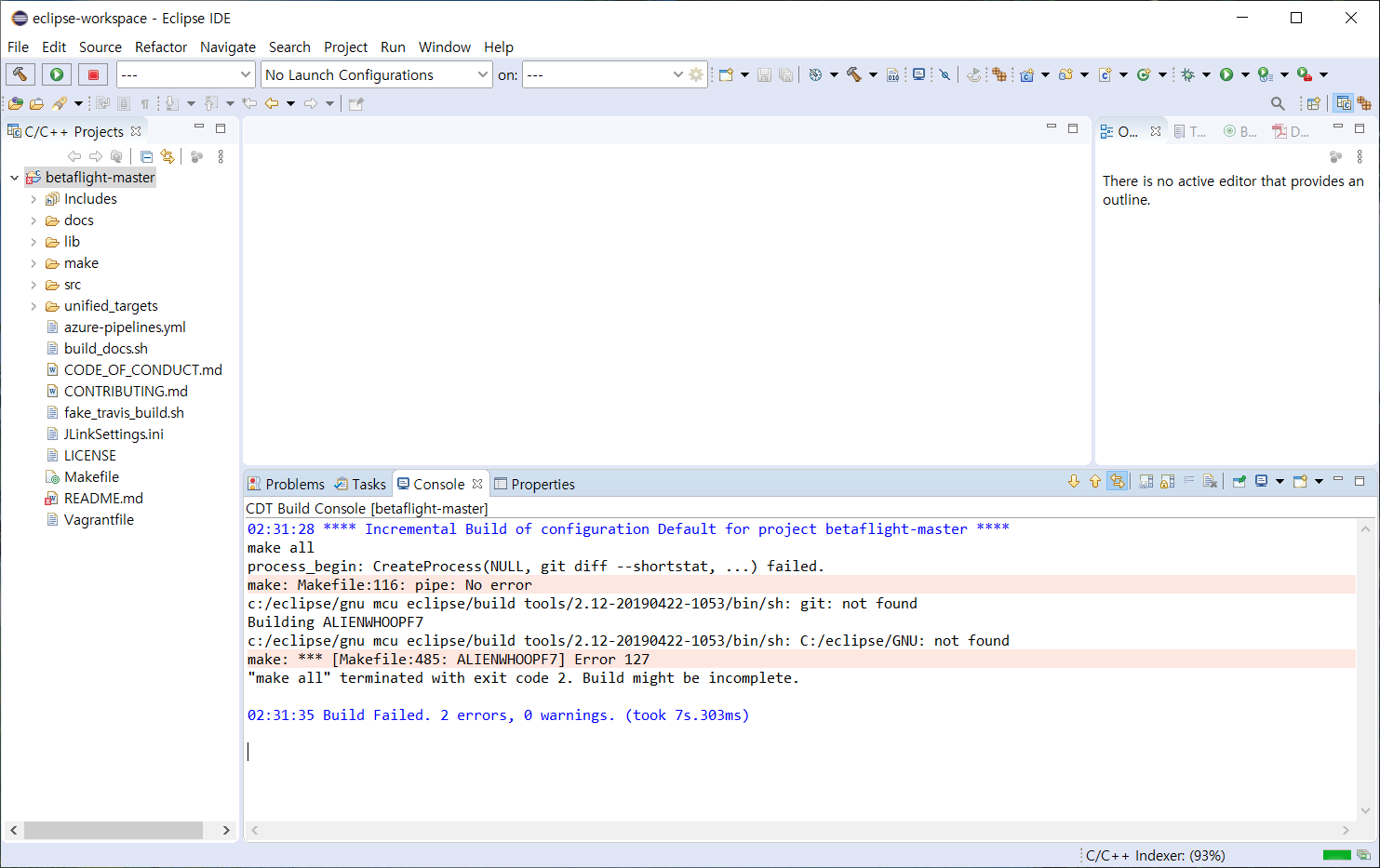Click the Copy Build Log floppy icon in Console
Image resolution: width=1380 pixels, height=868 pixels.
point(1146,481)
